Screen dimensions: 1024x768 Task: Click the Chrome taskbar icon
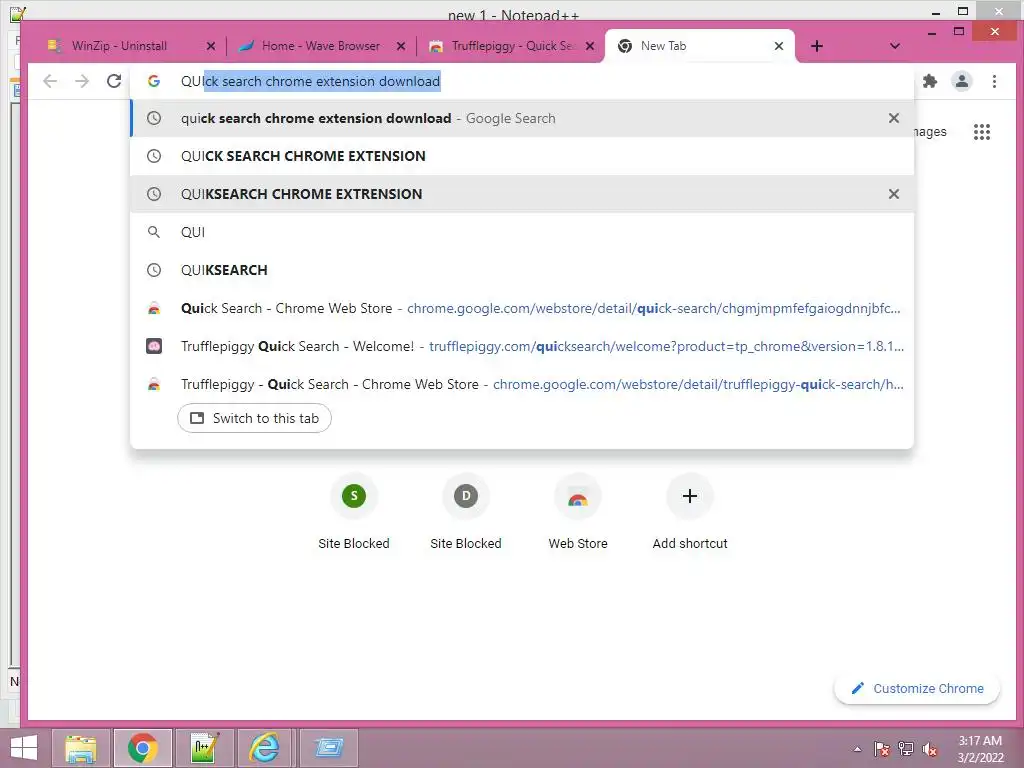[x=142, y=748]
